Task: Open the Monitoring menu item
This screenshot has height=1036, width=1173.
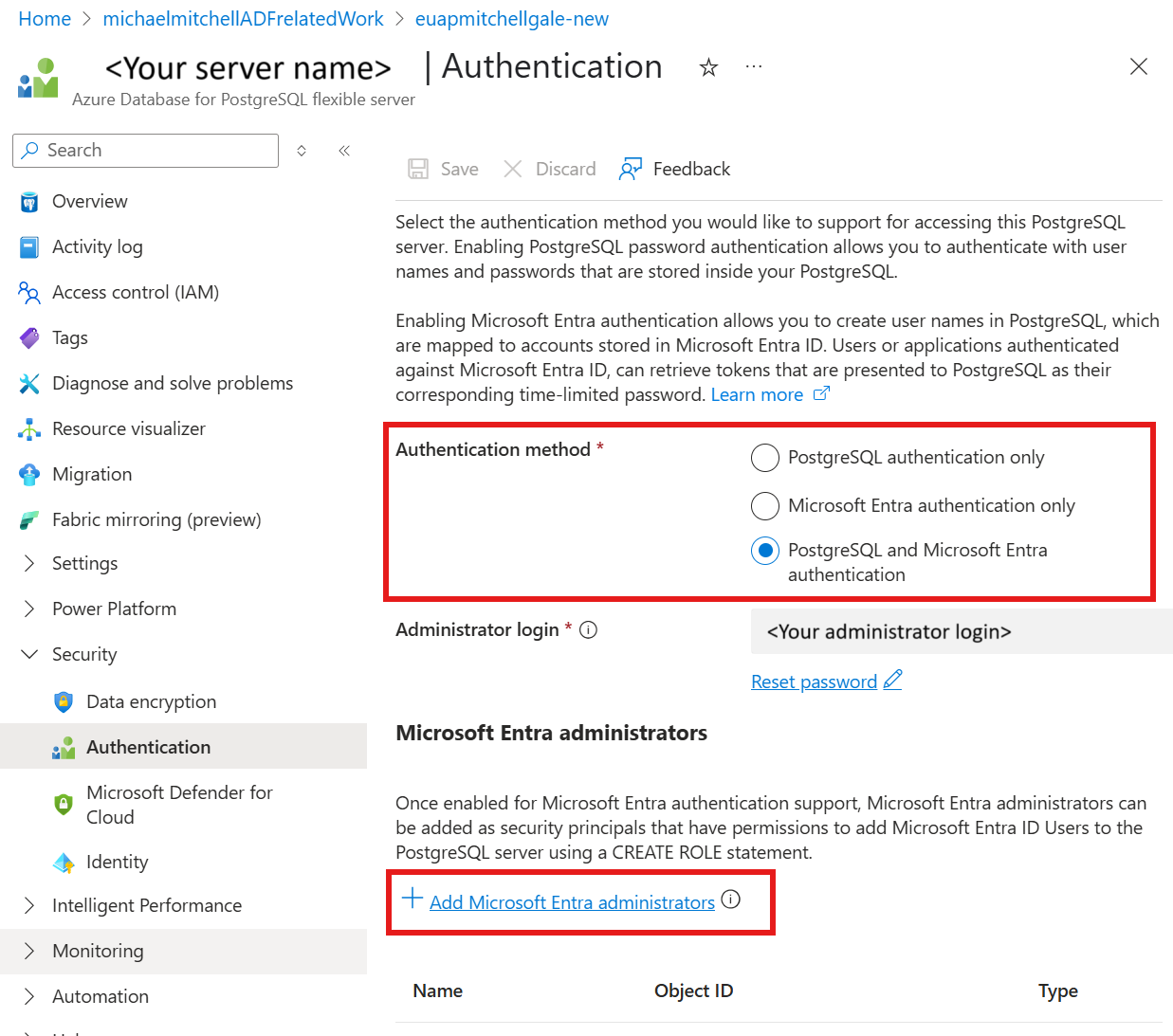Action: click(x=98, y=951)
